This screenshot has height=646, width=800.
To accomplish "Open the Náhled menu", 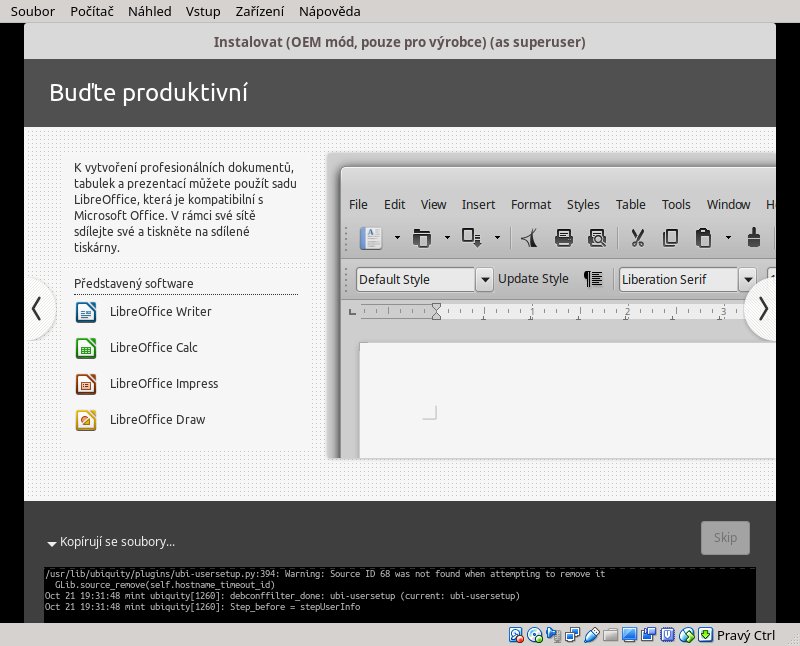I will 149,11.
